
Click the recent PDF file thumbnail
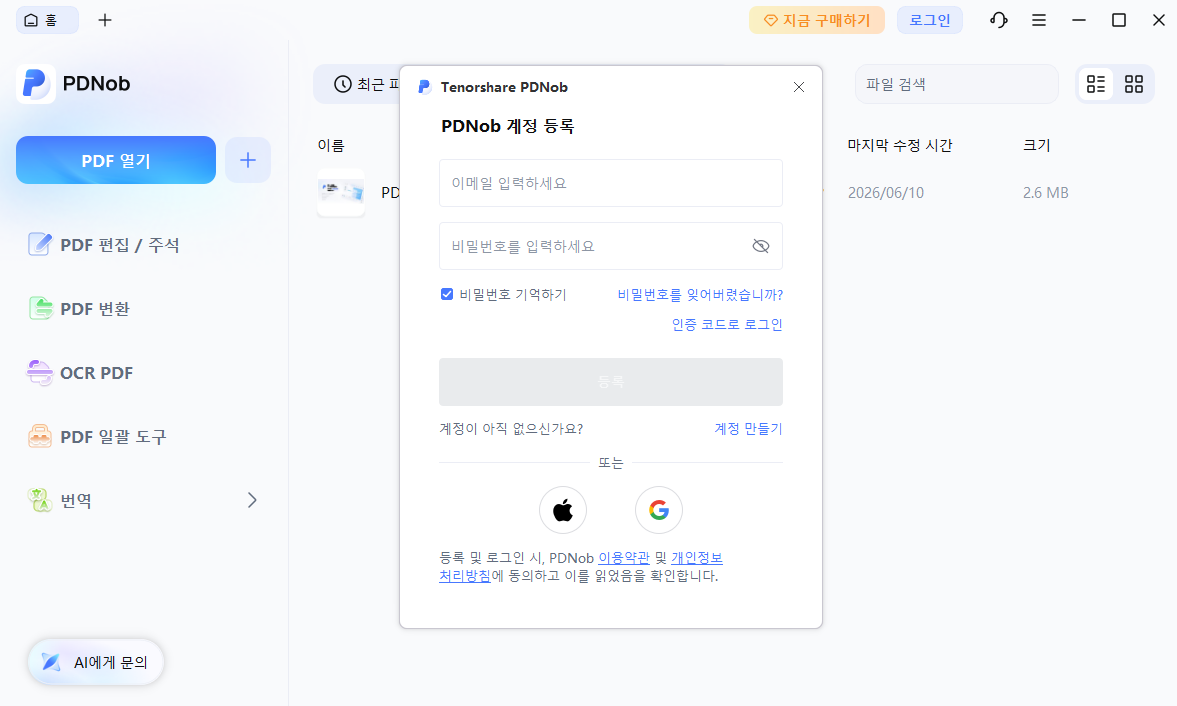pyautogui.click(x=341, y=193)
